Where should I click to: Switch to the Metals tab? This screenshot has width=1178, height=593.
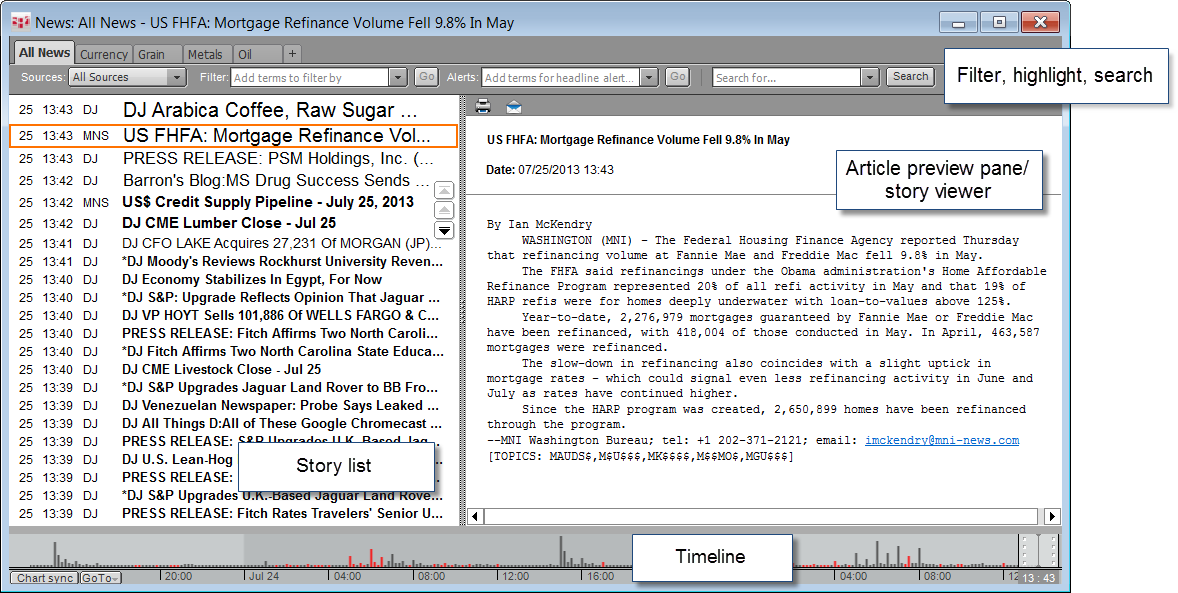pyautogui.click(x=205, y=54)
